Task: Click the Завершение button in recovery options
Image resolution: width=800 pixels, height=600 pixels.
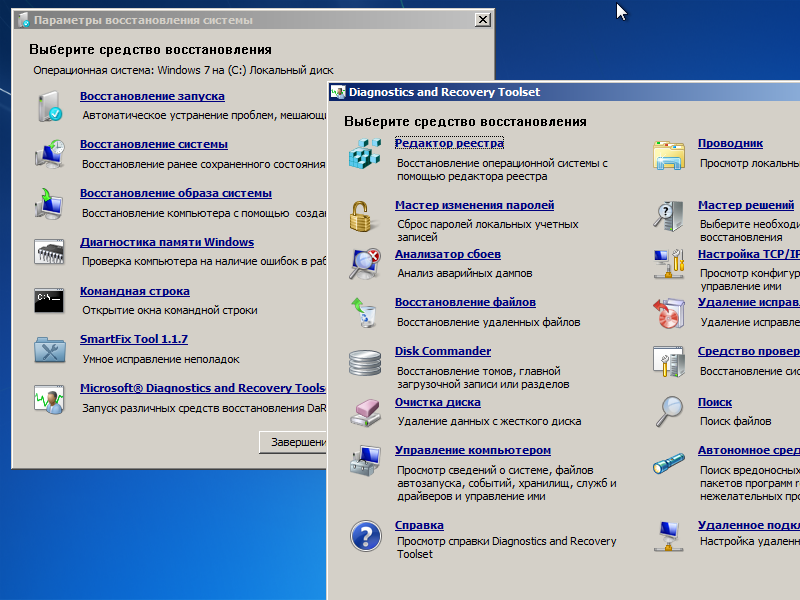Action: [293, 442]
